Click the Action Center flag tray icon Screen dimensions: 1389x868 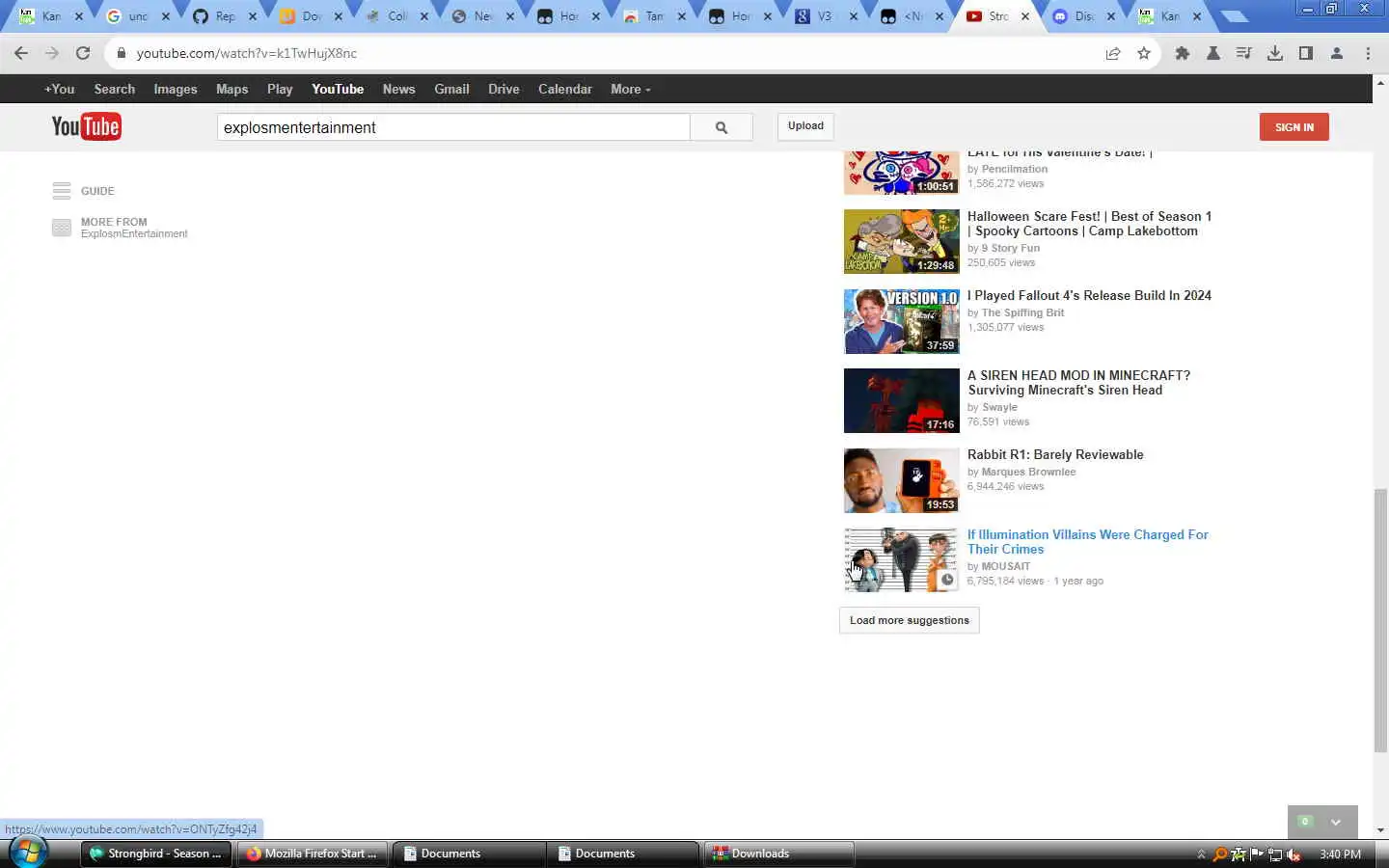pyautogui.click(x=1257, y=854)
